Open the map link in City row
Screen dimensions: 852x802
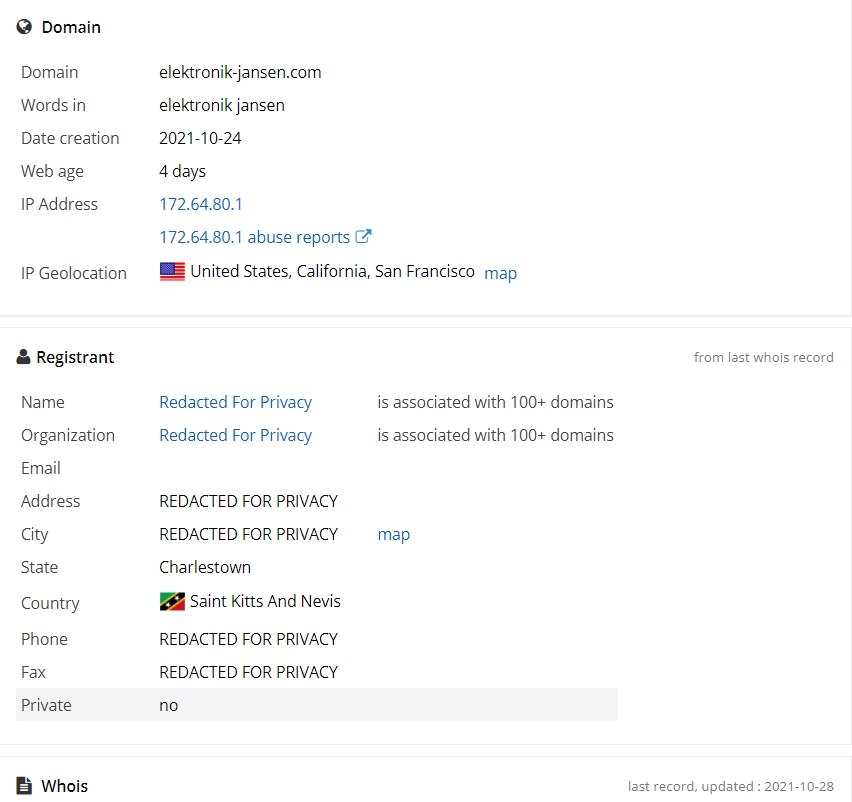pos(393,534)
